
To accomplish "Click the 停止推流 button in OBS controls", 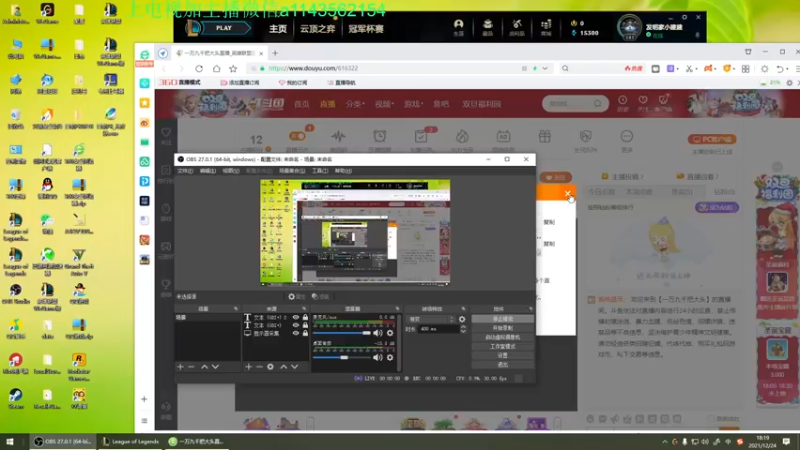I will [503, 319].
